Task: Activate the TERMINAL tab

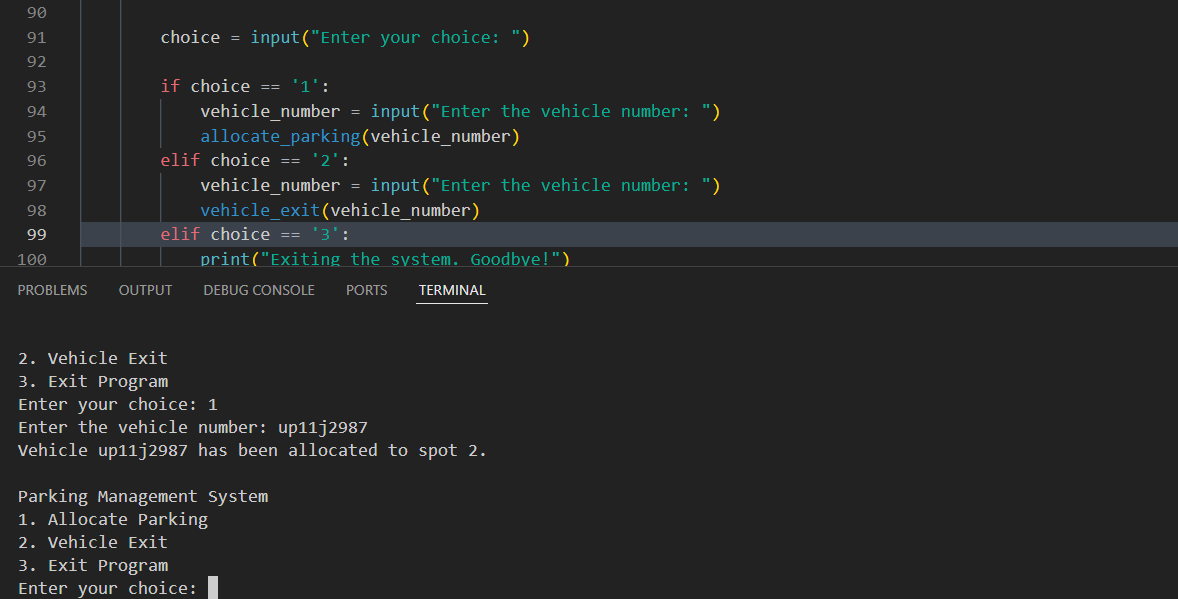Action: [x=452, y=290]
